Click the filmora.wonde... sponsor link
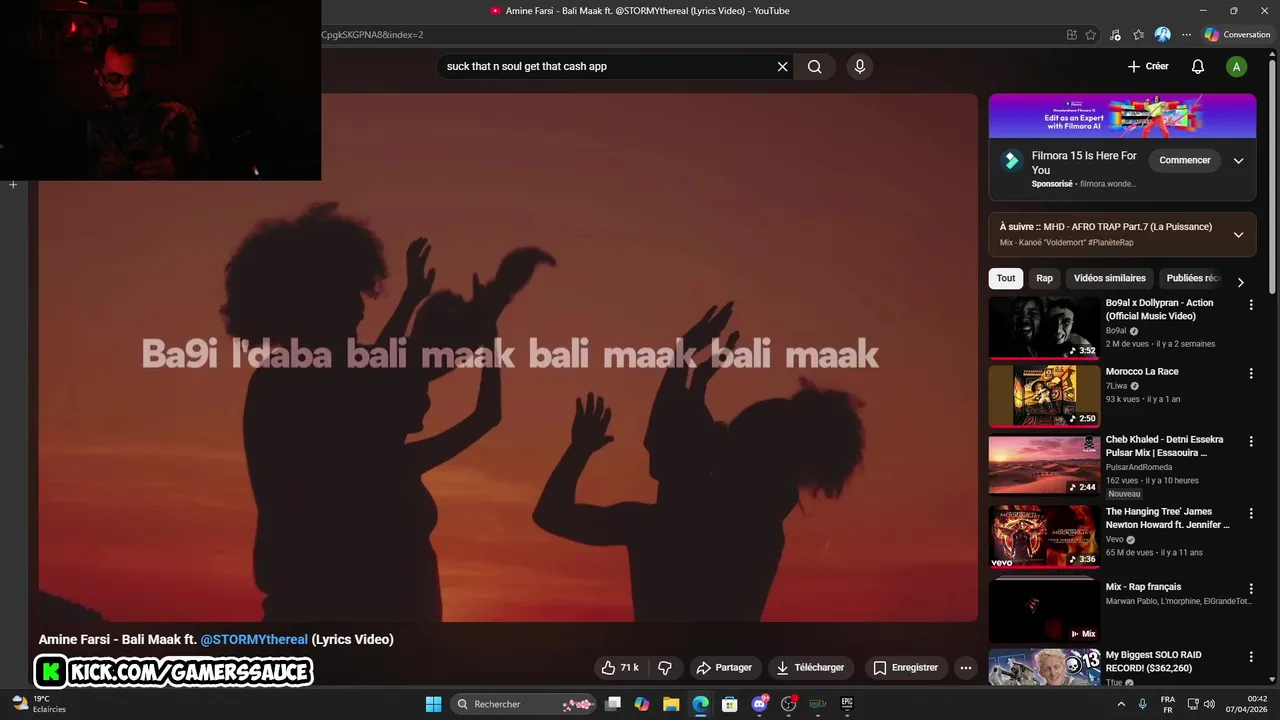 point(1108,184)
